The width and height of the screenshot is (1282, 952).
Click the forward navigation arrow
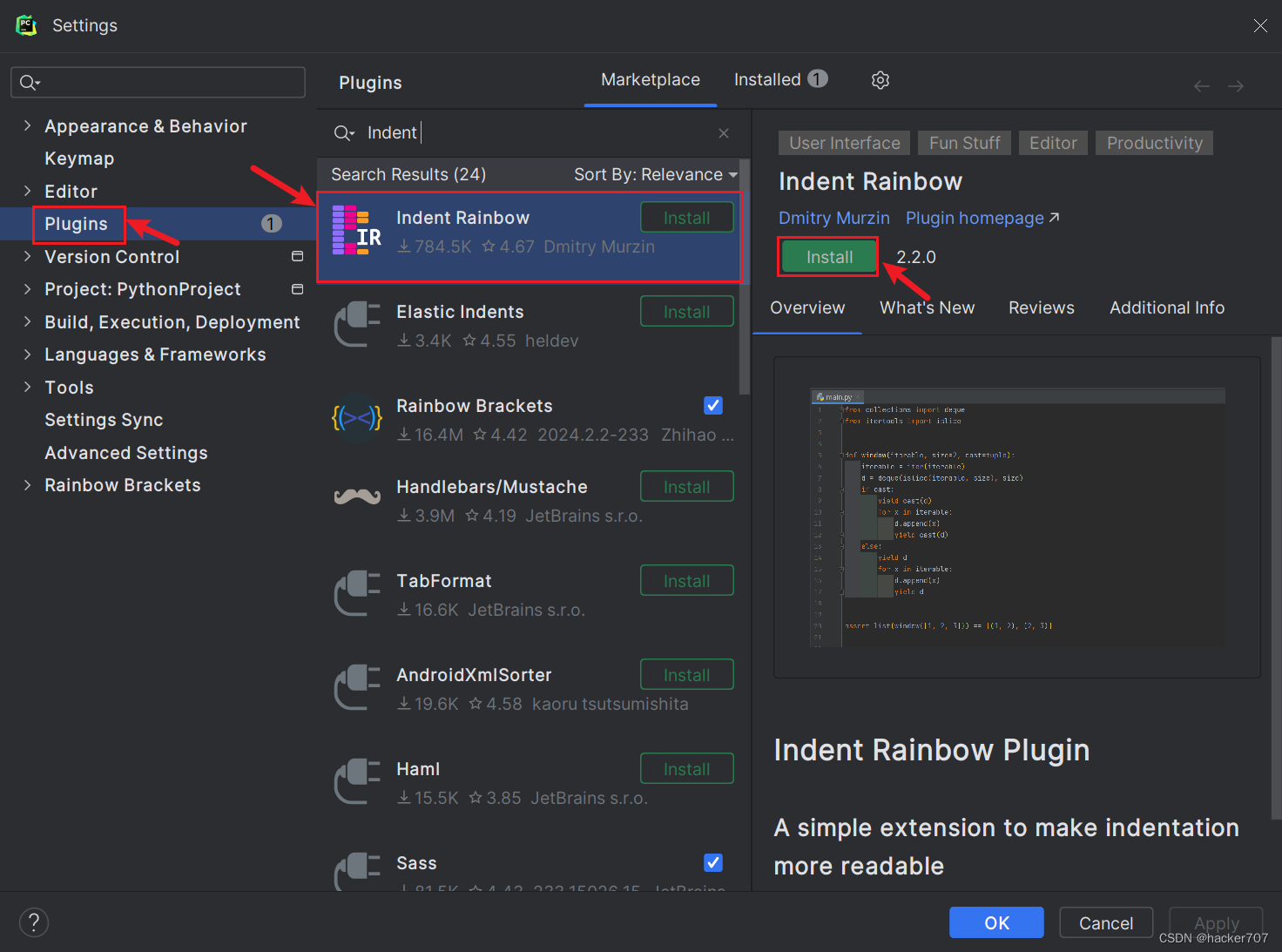pyautogui.click(x=1236, y=85)
